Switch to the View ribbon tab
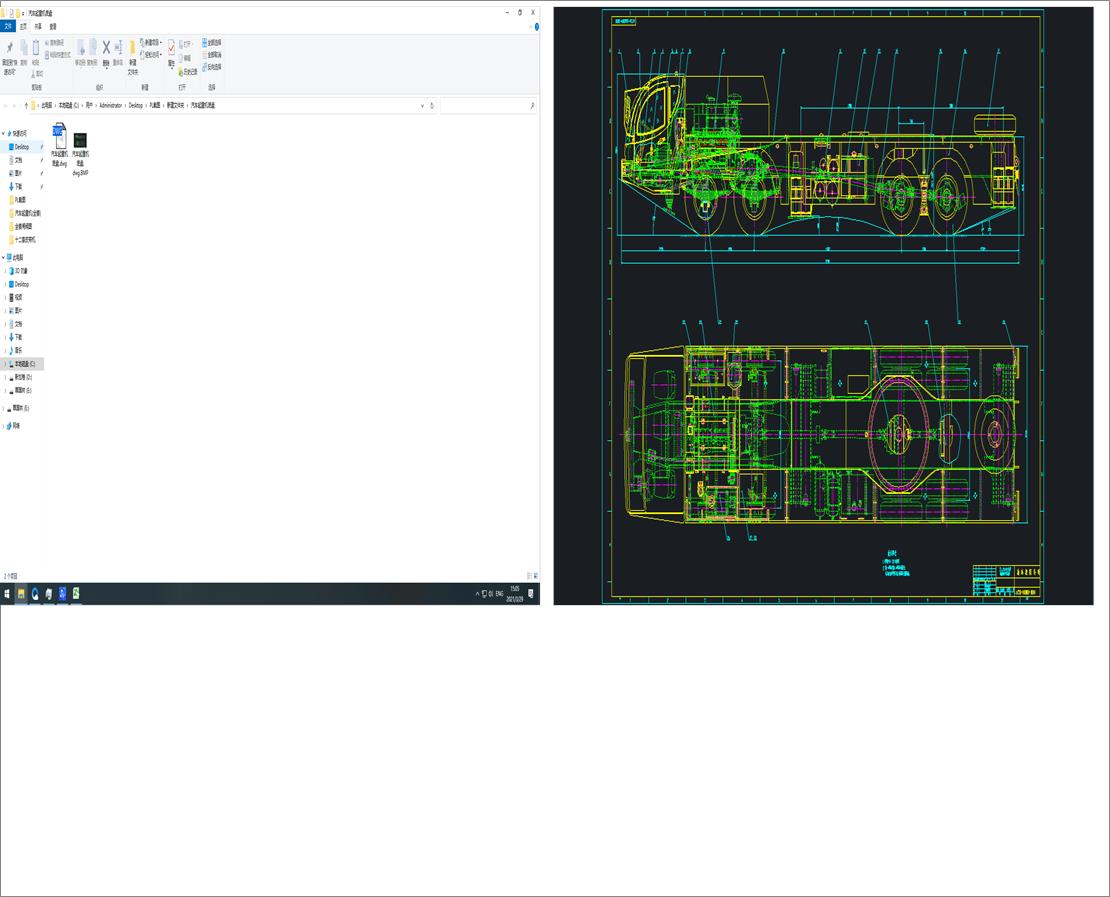1110x897 pixels. point(52,26)
